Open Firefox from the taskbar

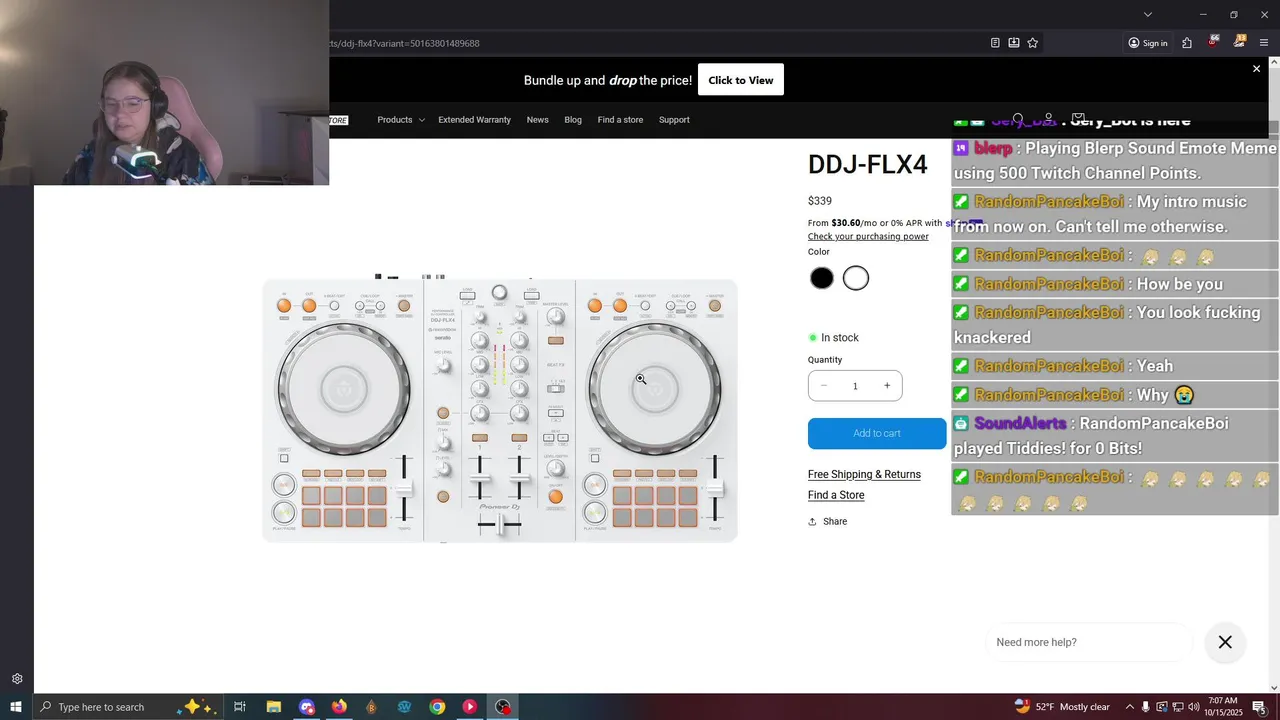coord(339,707)
